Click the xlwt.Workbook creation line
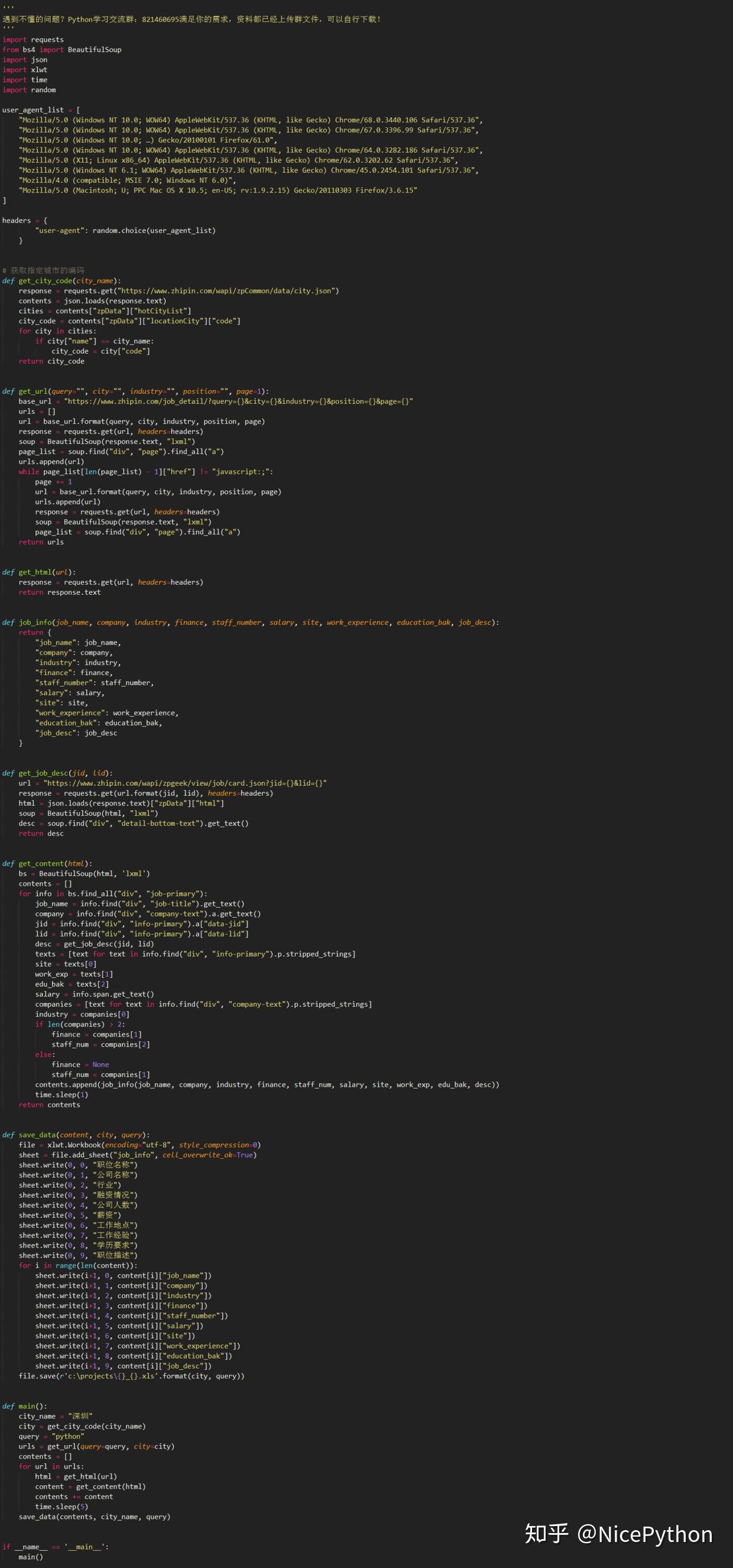 pos(140,1144)
